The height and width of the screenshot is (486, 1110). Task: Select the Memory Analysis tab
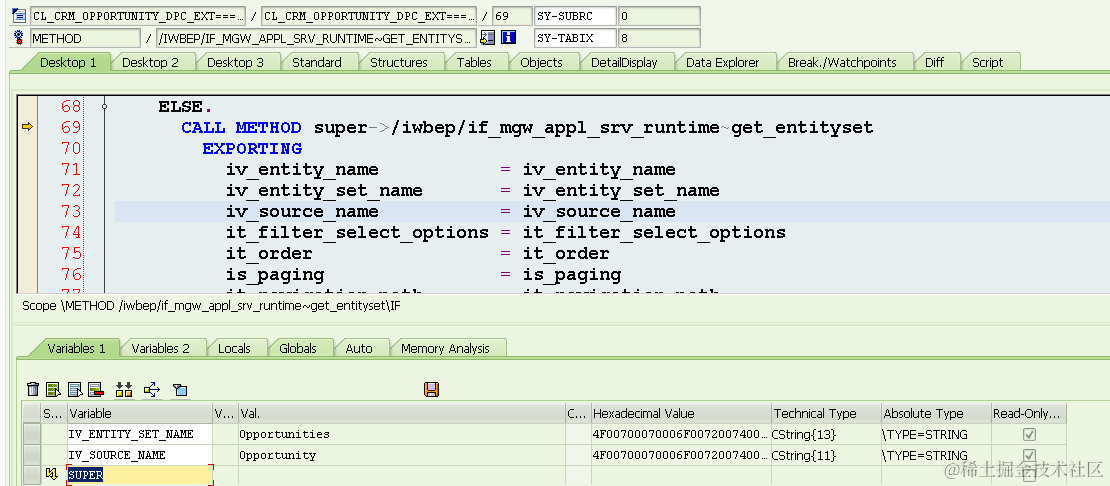(x=445, y=348)
